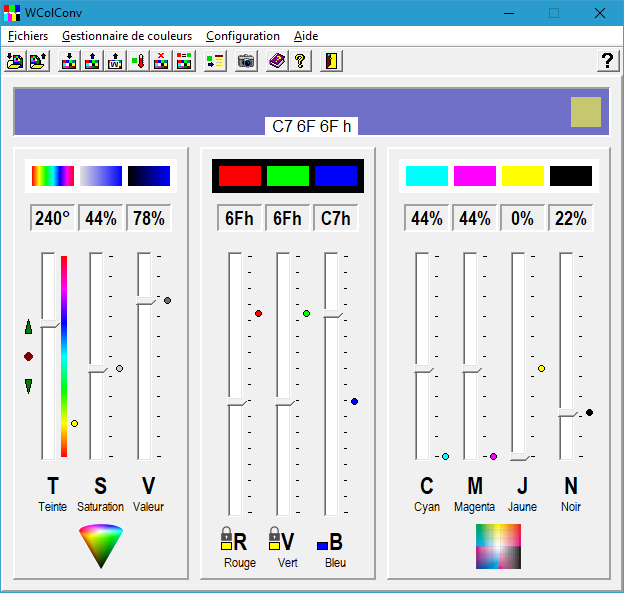Open the Aide menu

tap(306, 36)
